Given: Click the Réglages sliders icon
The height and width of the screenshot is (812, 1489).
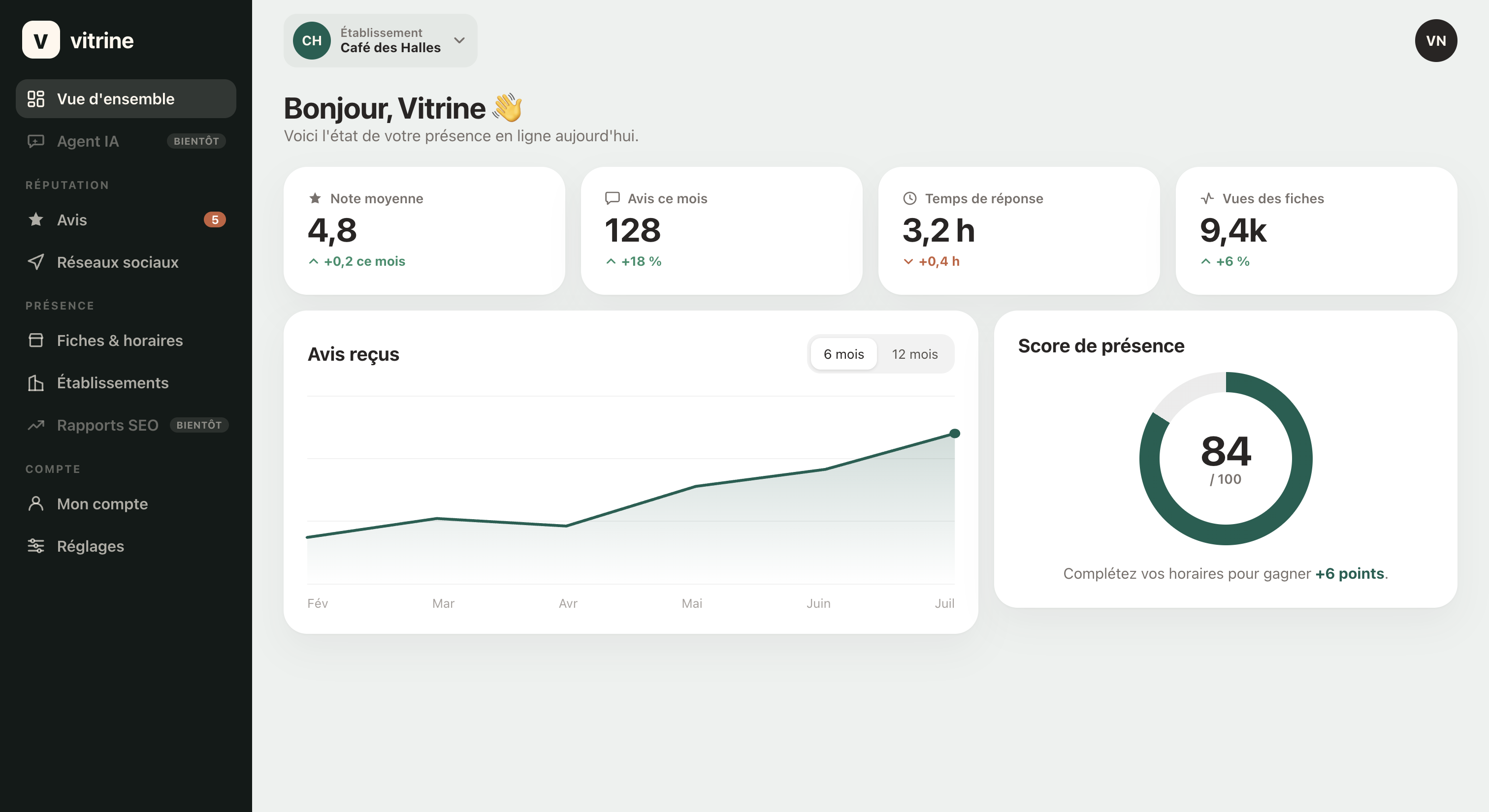Looking at the screenshot, I should pos(36,546).
